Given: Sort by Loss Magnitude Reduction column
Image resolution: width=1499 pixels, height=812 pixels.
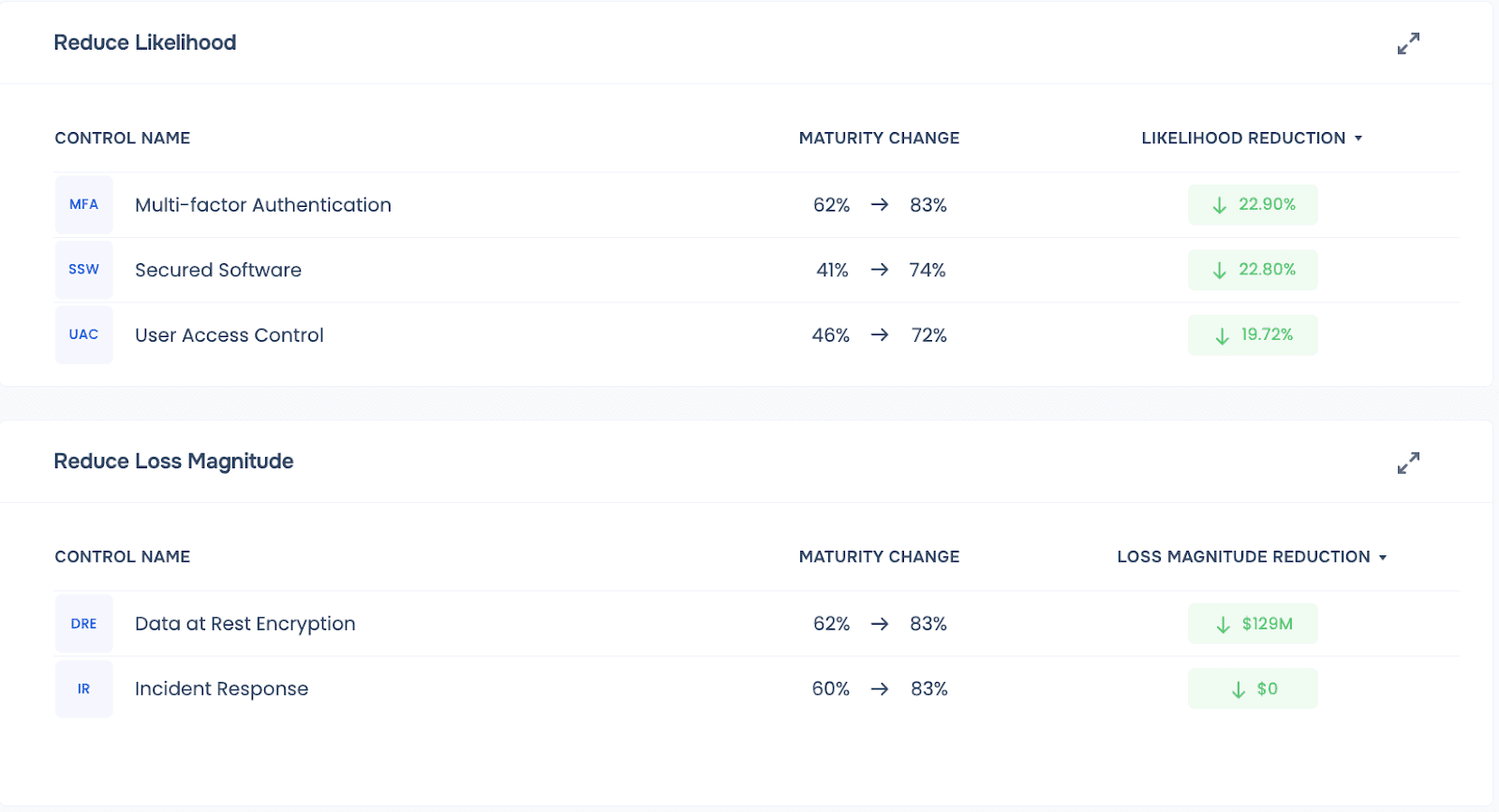Looking at the screenshot, I should [1251, 557].
